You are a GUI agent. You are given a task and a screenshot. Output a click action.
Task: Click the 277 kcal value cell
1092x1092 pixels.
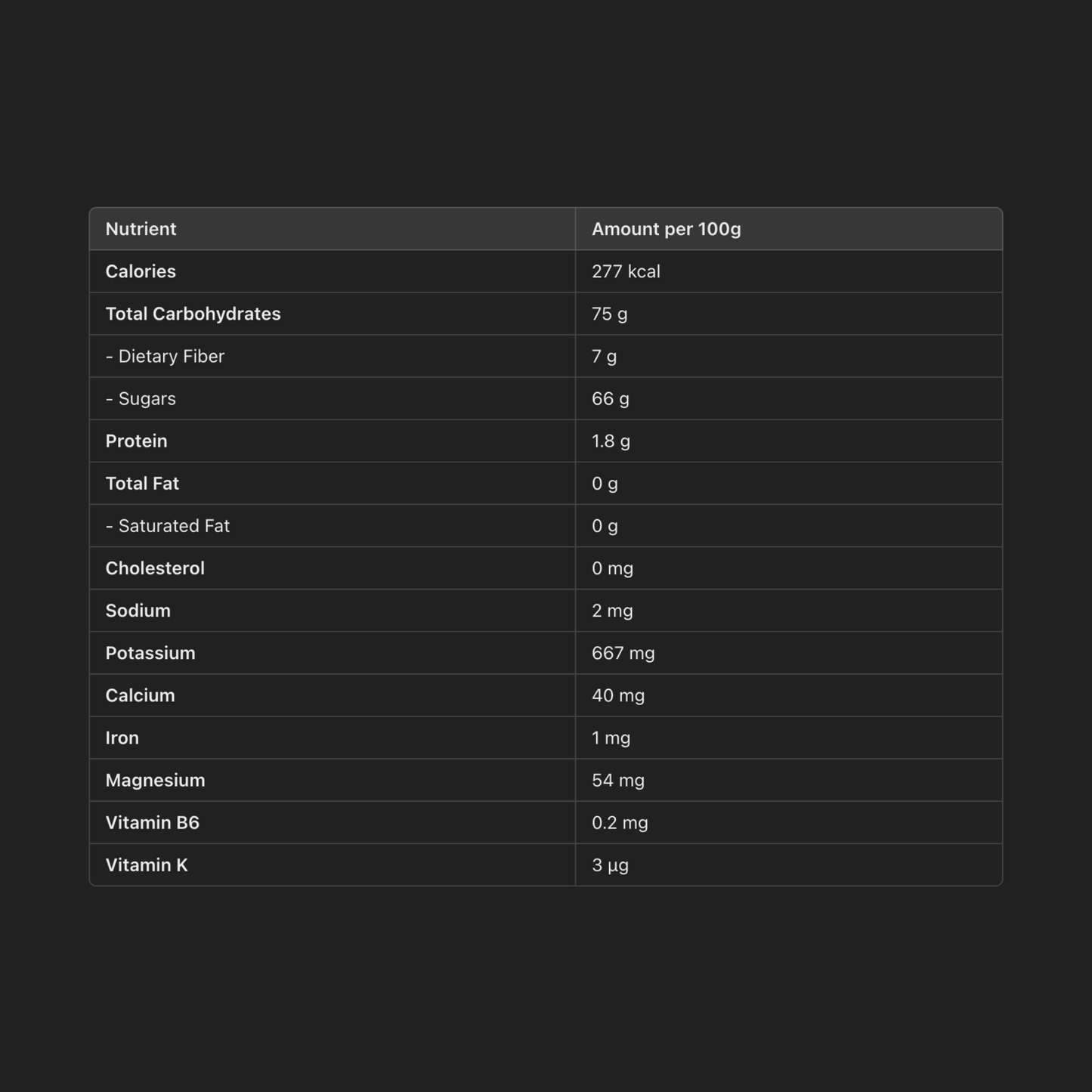[626, 271]
